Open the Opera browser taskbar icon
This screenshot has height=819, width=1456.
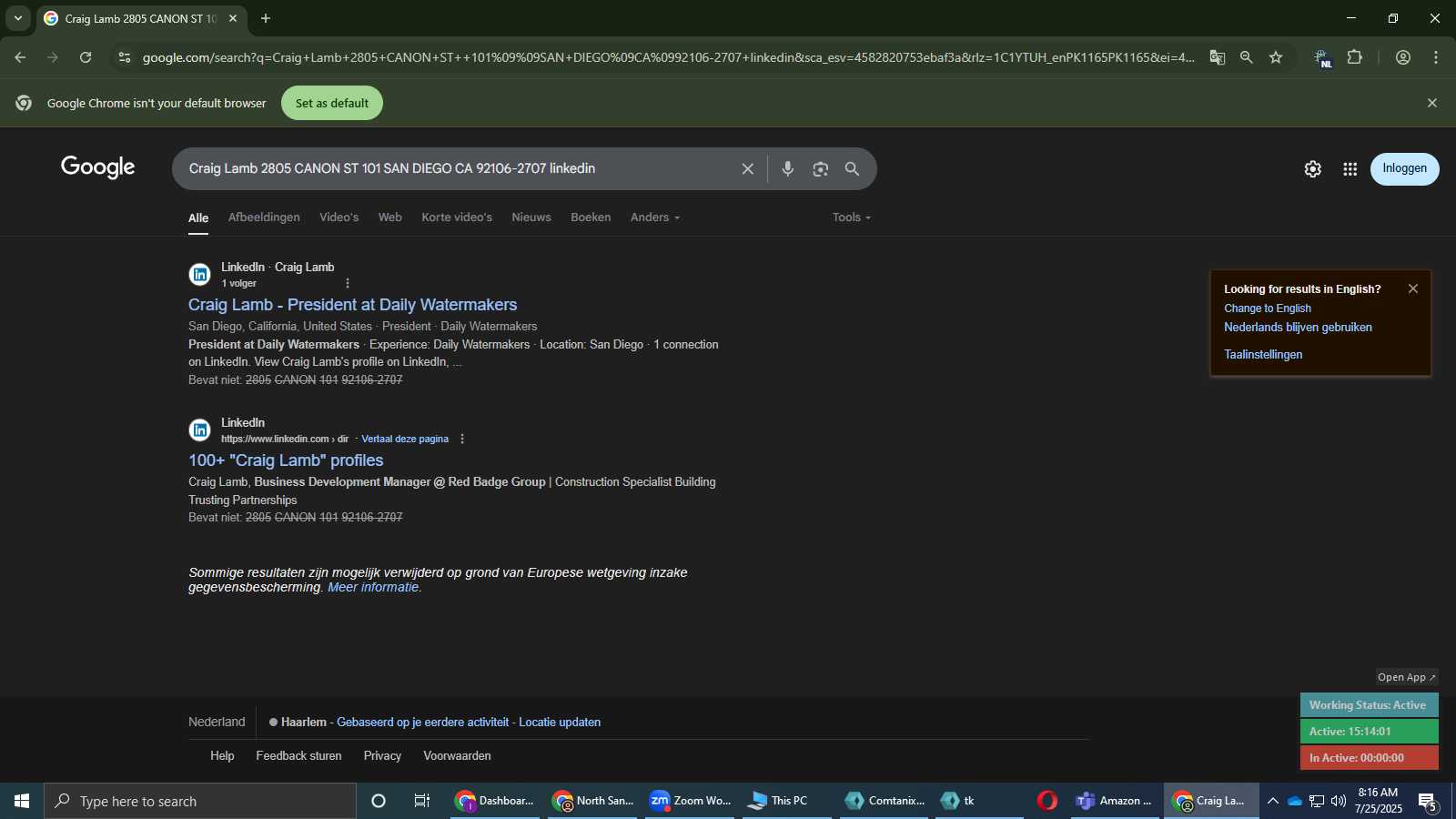pos(1047,801)
